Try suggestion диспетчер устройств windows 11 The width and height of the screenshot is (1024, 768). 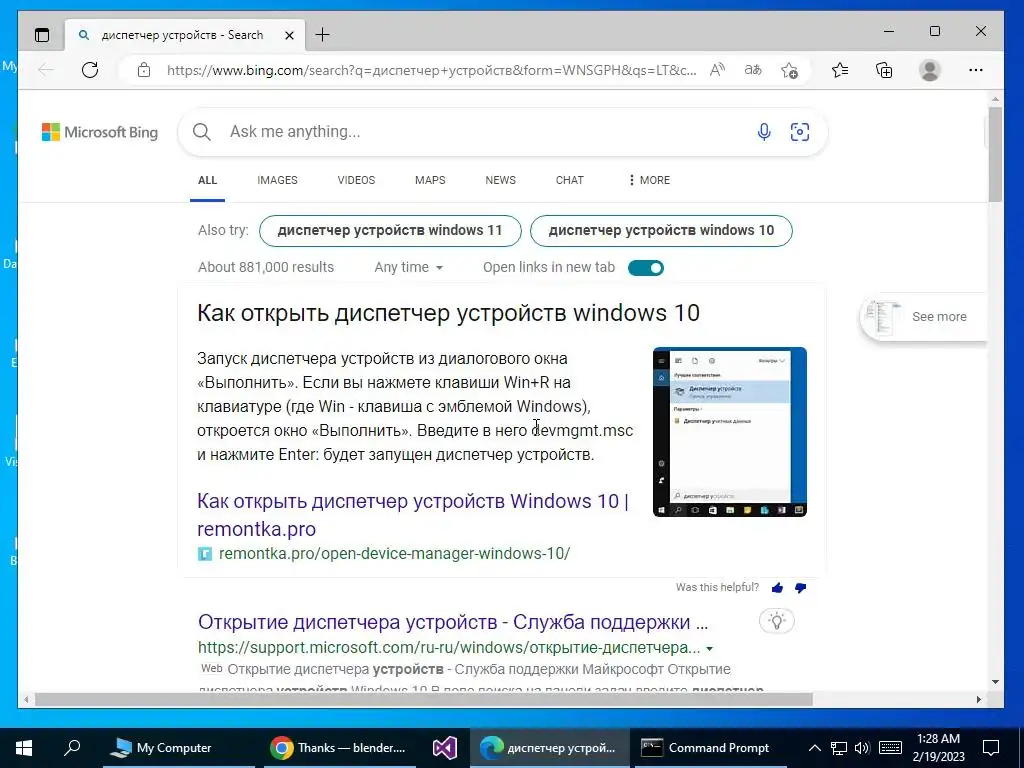(x=390, y=231)
